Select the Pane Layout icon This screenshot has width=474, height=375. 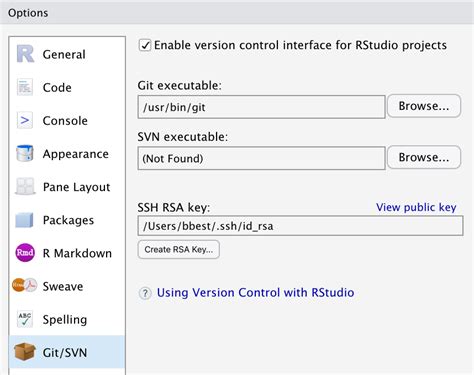point(25,186)
